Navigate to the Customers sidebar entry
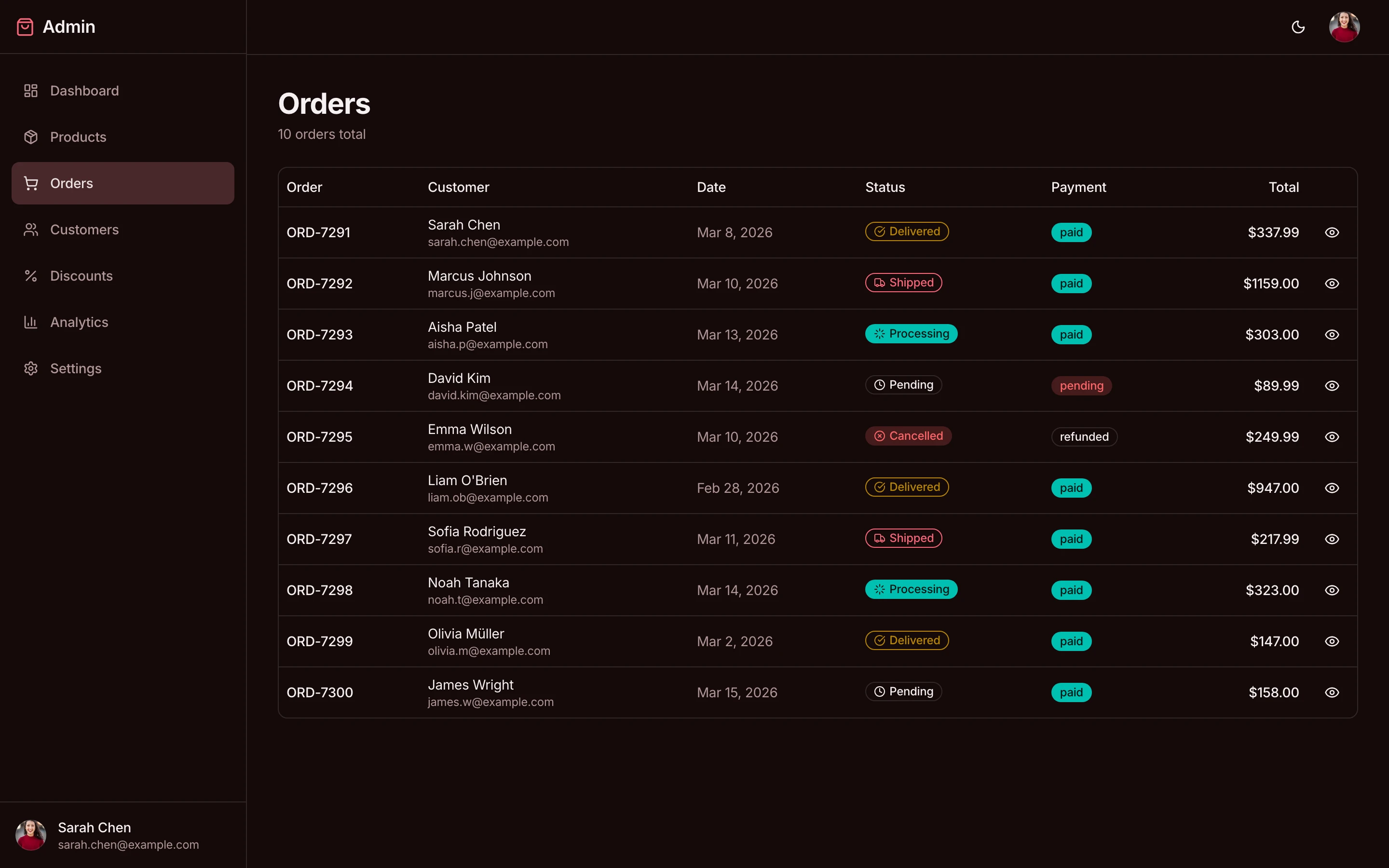The image size is (1389, 868). point(85,229)
